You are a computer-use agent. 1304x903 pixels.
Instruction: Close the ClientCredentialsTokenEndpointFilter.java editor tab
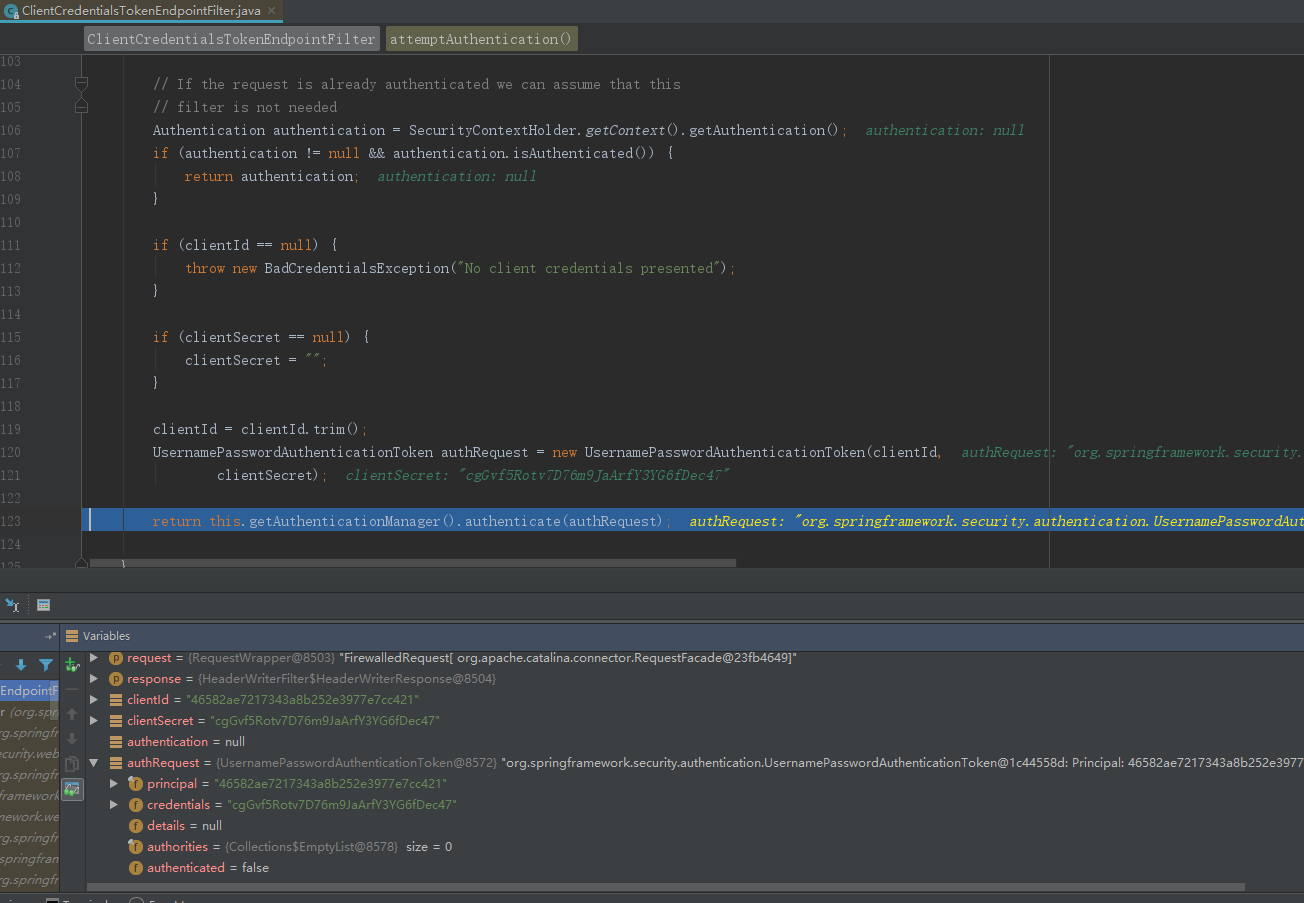click(x=272, y=11)
